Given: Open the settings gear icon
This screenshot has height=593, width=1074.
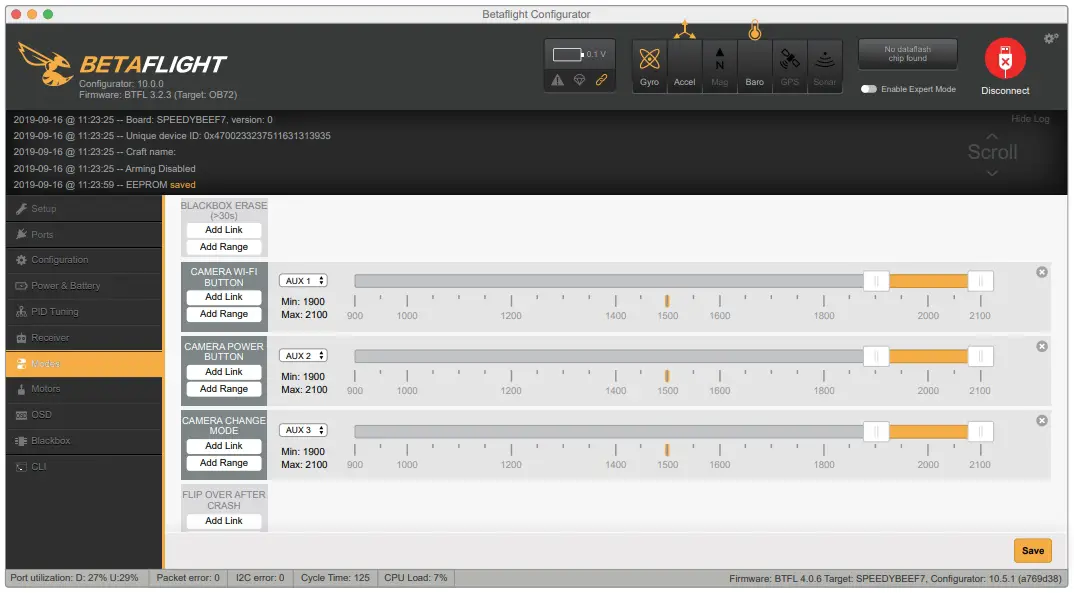Looking at the screenshot, I should click(1050, 36).
